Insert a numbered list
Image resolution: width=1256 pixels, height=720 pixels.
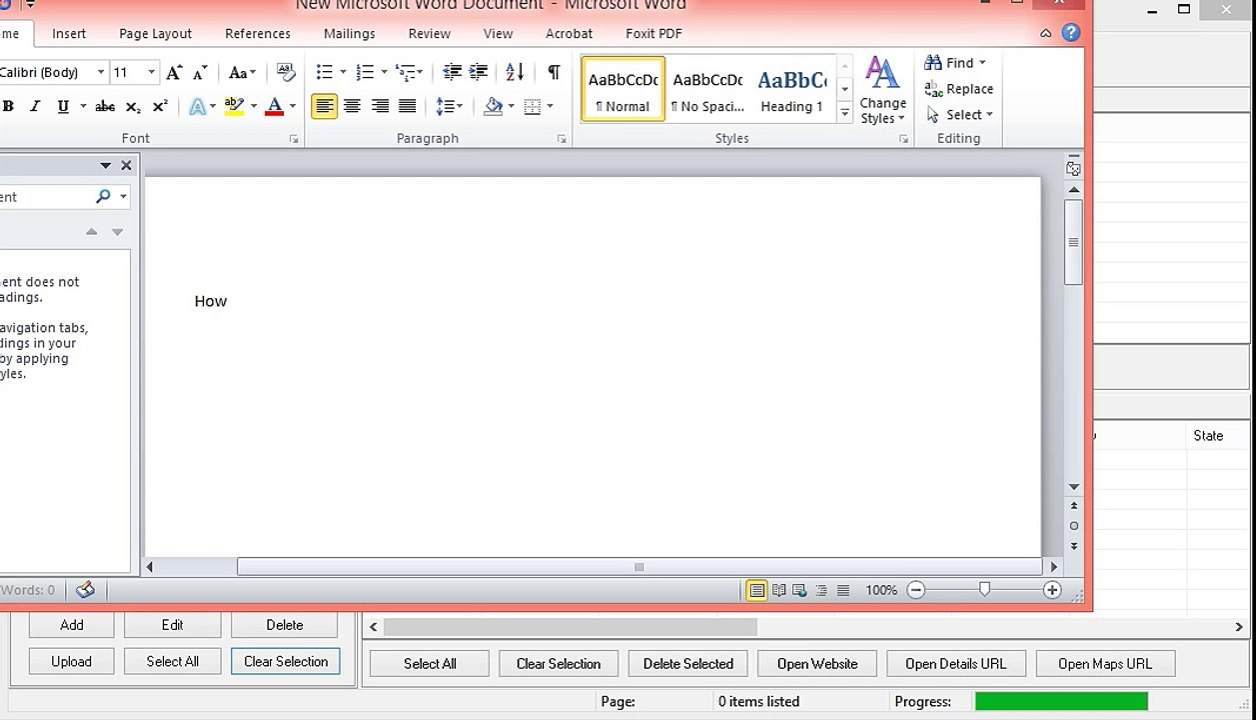[365, 72]
